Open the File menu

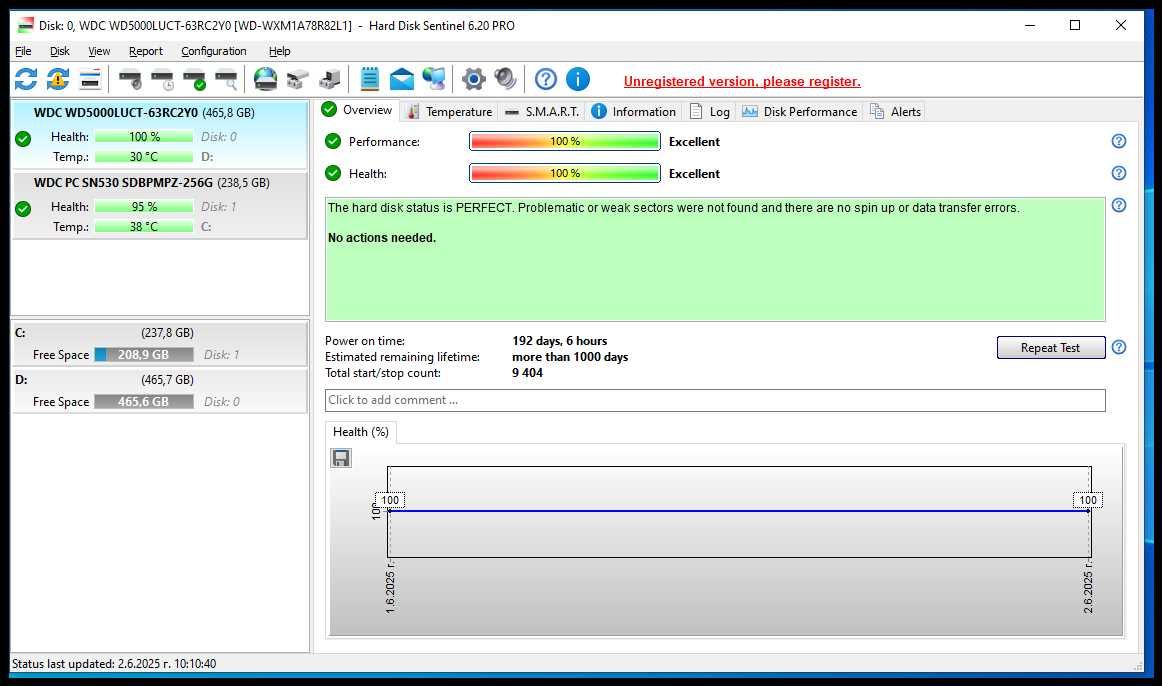pyautogui.click(x=23, y=51)
